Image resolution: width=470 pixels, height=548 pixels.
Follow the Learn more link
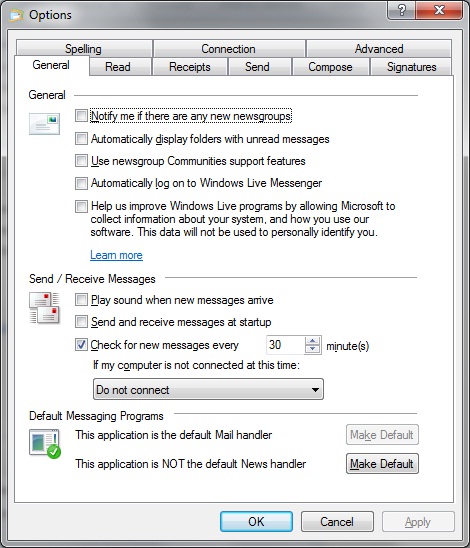point(116,255)
